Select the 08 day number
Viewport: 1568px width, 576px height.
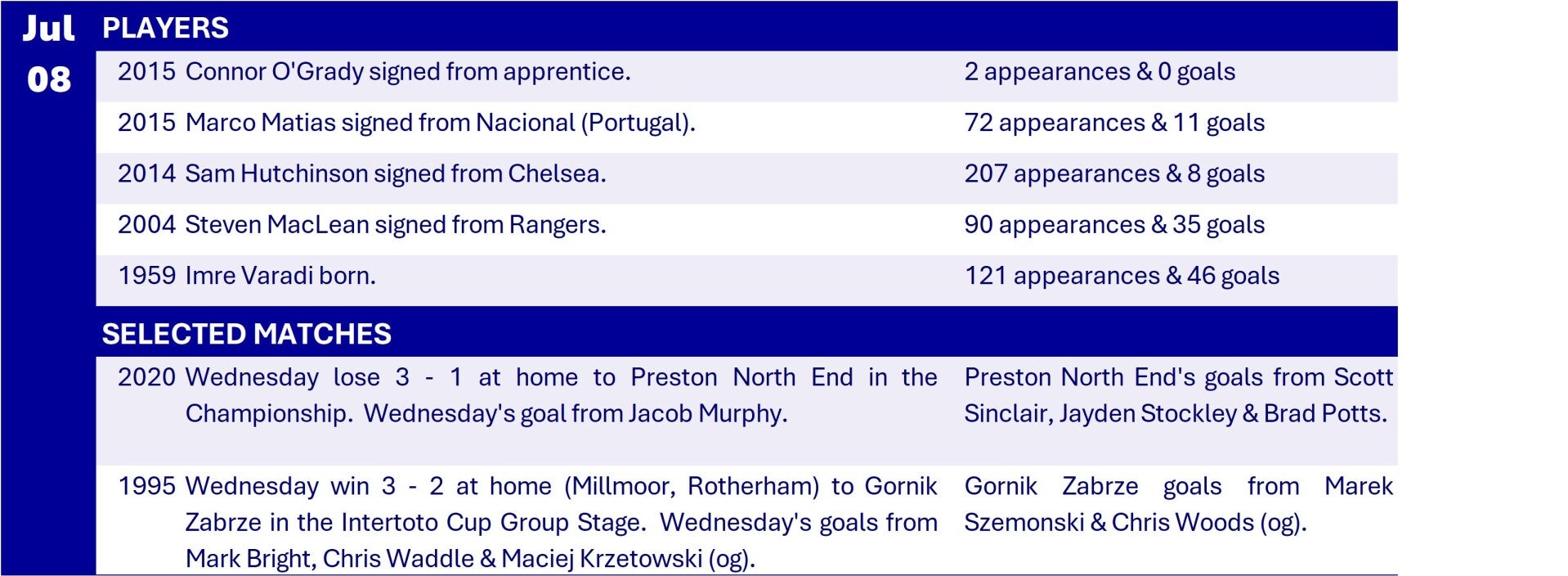pos(48,79)
